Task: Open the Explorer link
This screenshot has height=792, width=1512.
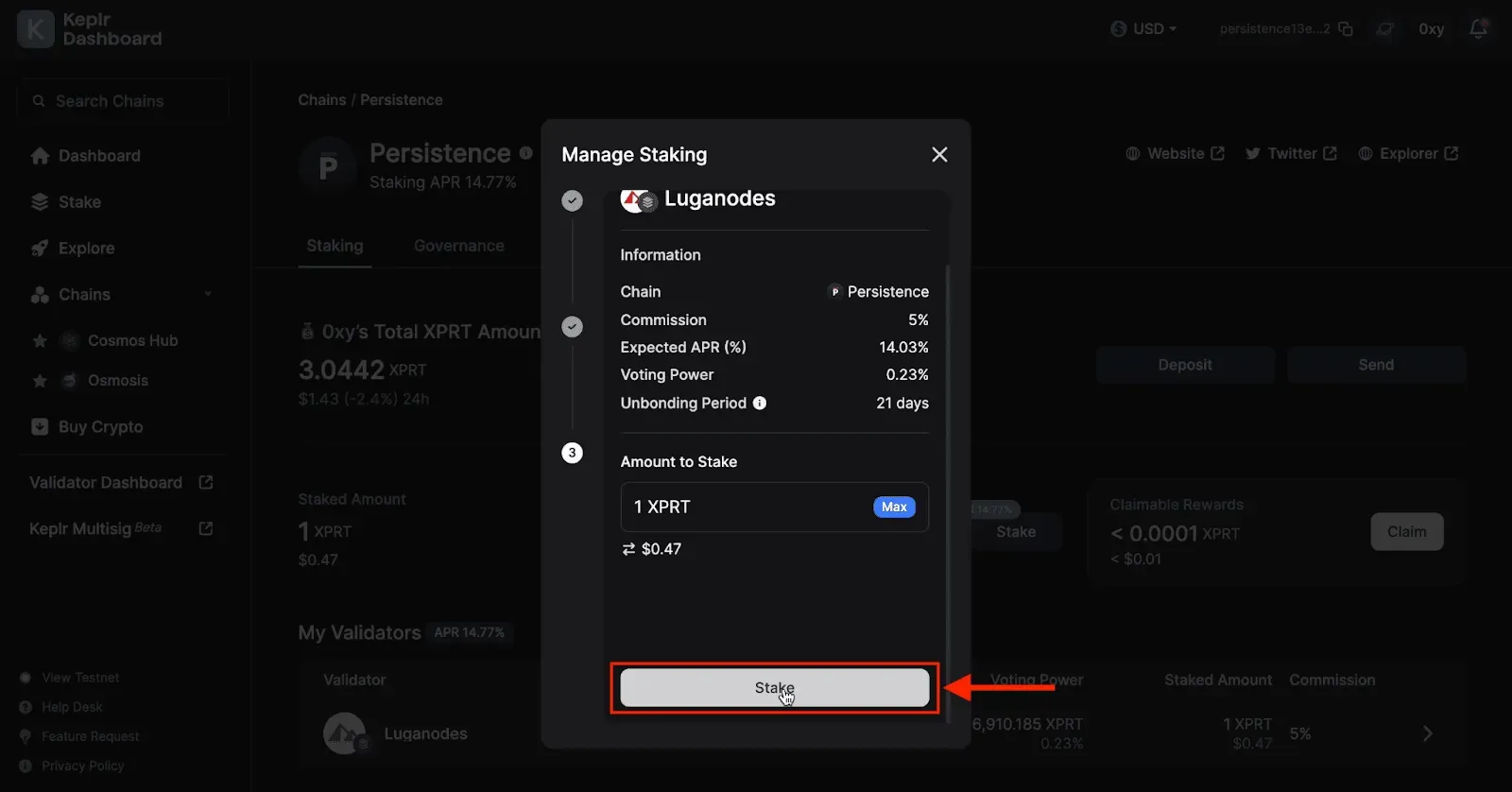Action: 1408,153
